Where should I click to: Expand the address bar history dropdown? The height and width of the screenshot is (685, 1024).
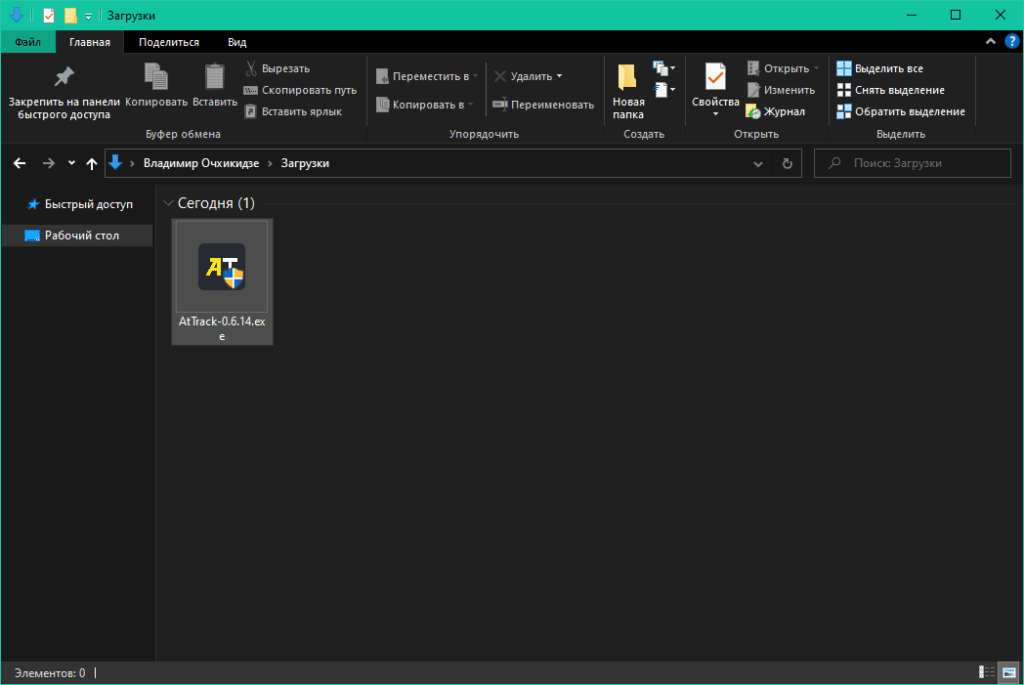pyautogui.click(x=757, y=163)
